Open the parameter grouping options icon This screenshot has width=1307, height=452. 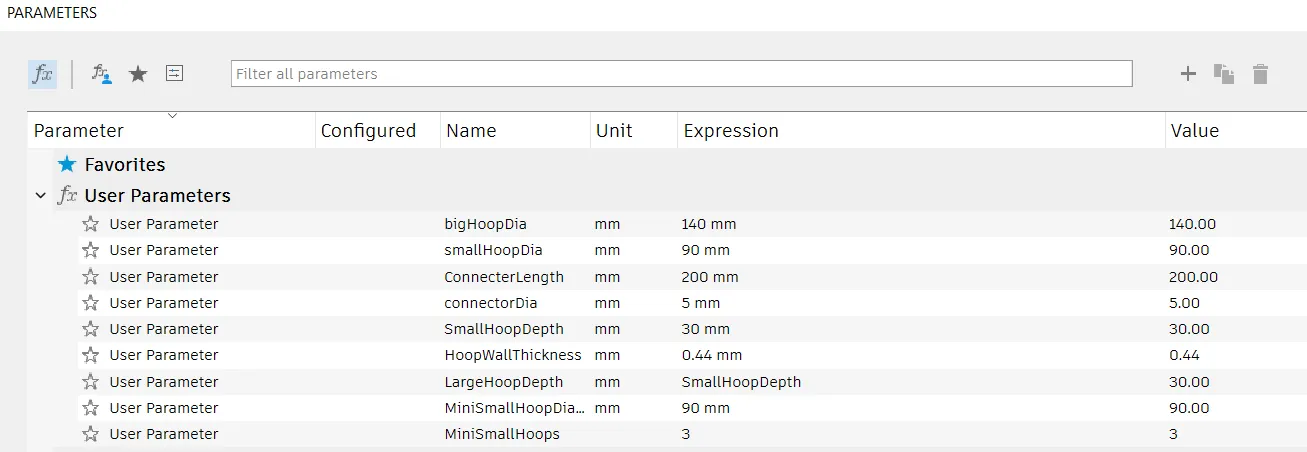click(175, 73)
